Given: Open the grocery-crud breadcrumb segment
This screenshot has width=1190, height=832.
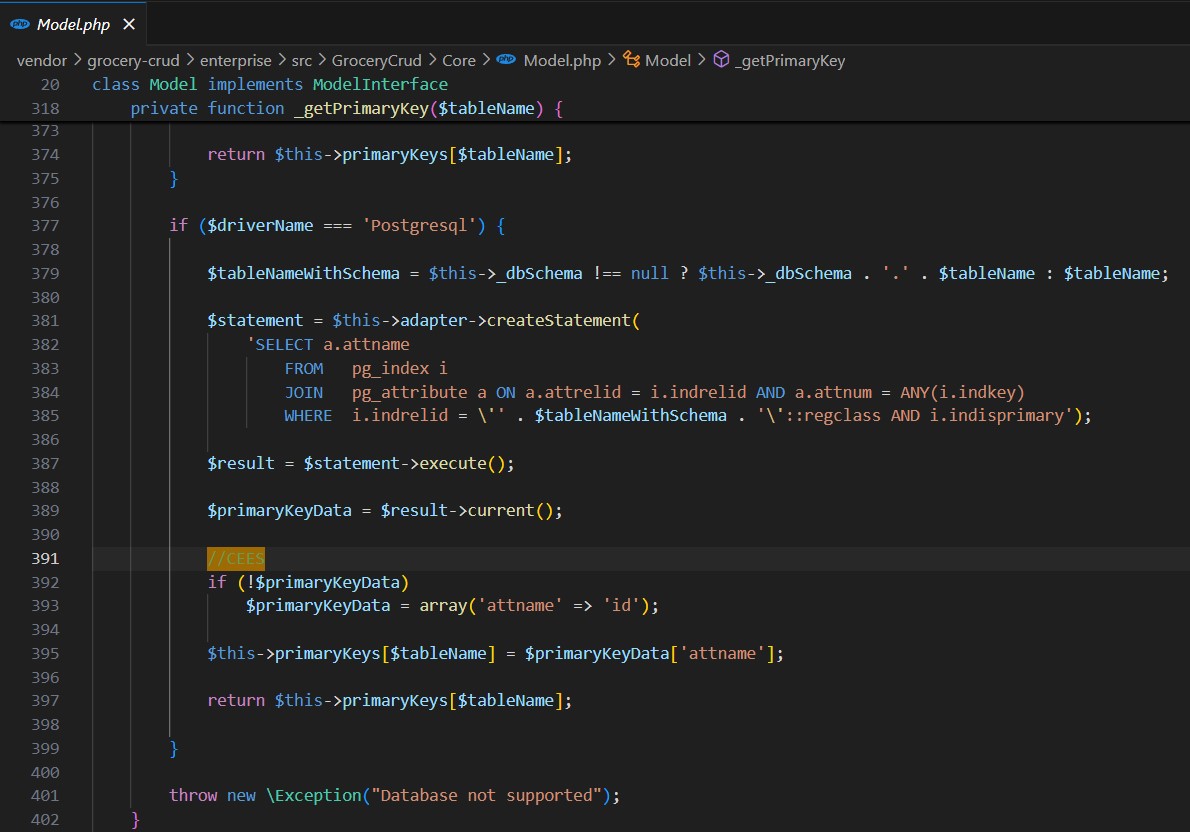Looking at the screenshot, I should [133, 60].
